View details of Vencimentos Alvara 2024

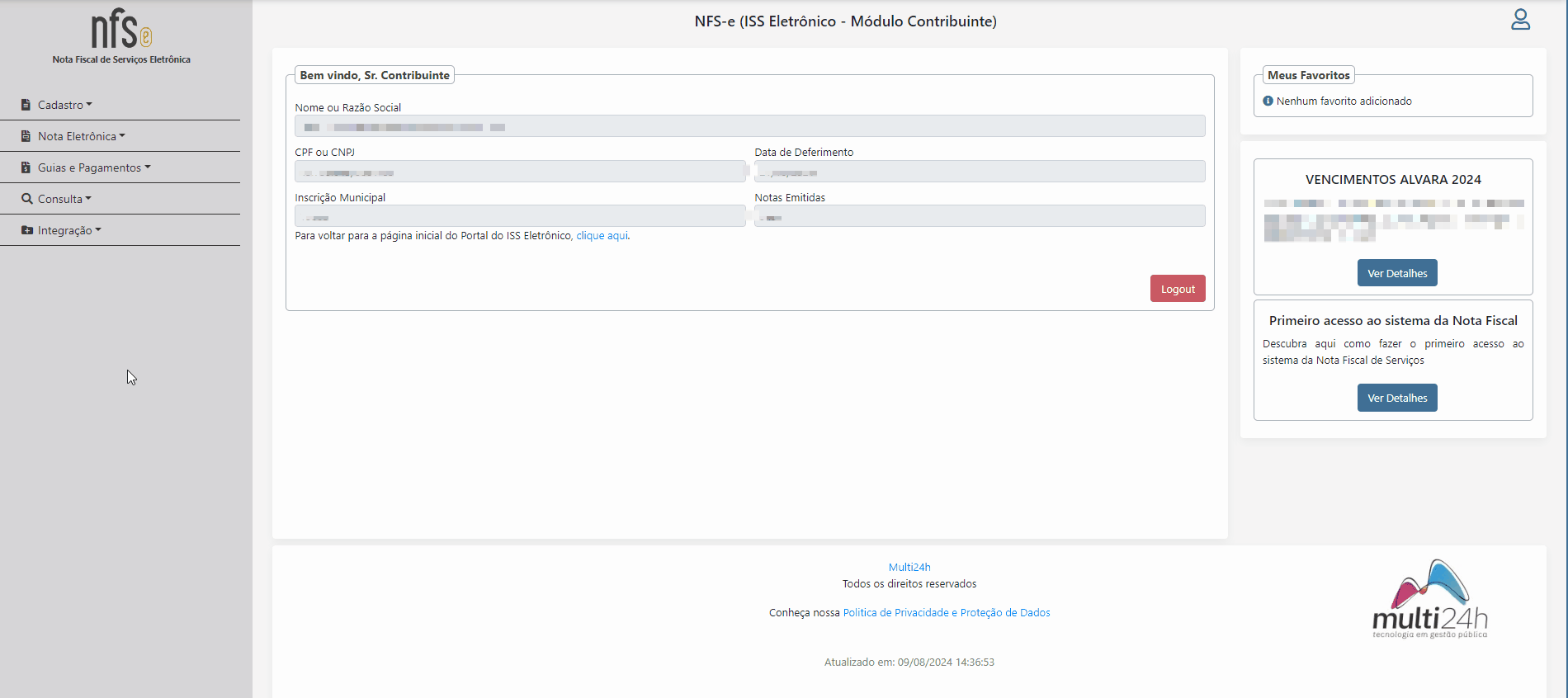1396,273
